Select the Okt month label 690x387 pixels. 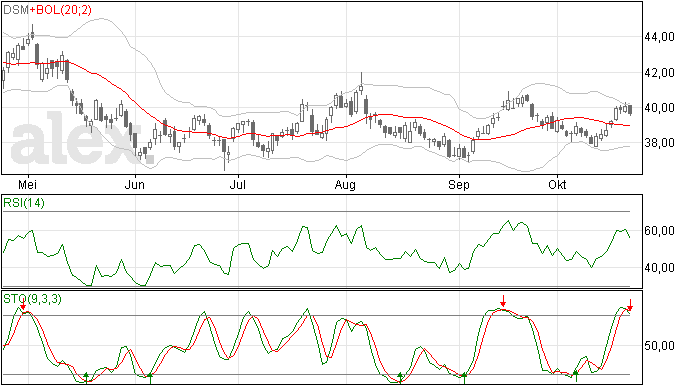pyautogui.click(x=557, y=184)
